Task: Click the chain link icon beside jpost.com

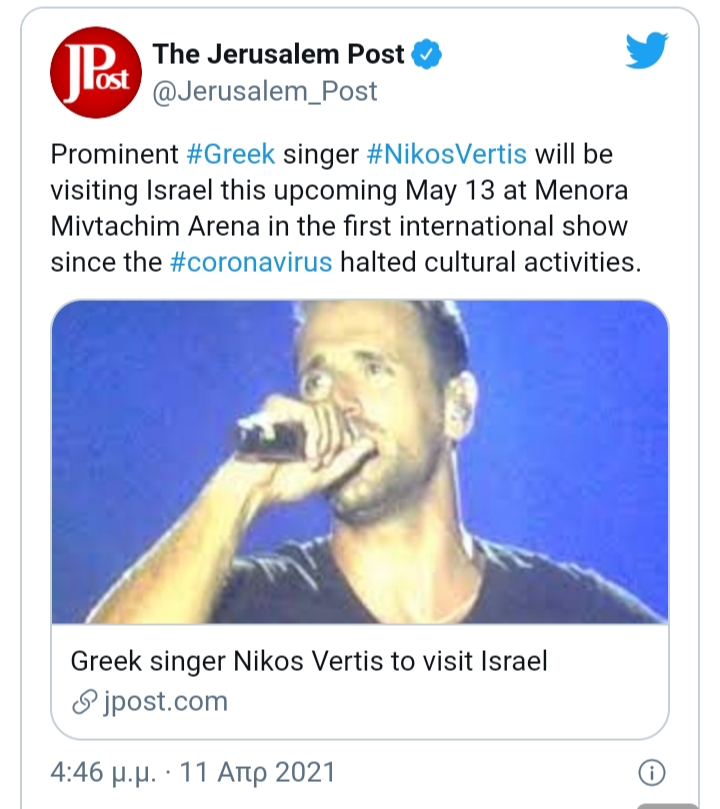Action: pyautogui.click(x=84, y=702)
